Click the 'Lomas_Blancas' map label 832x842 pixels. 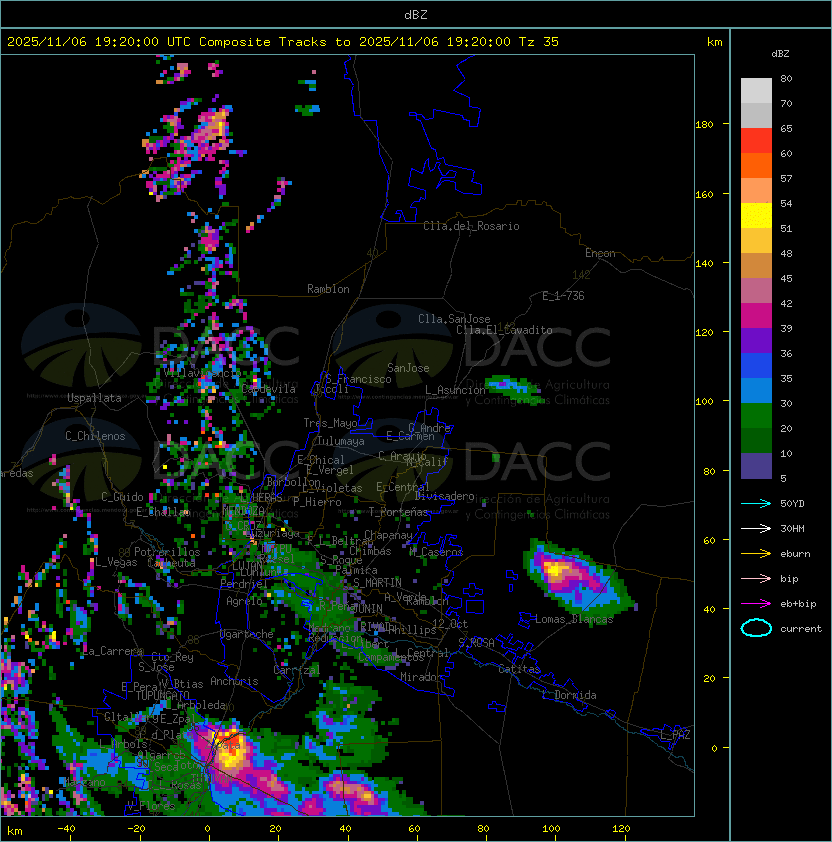[574, 619]
